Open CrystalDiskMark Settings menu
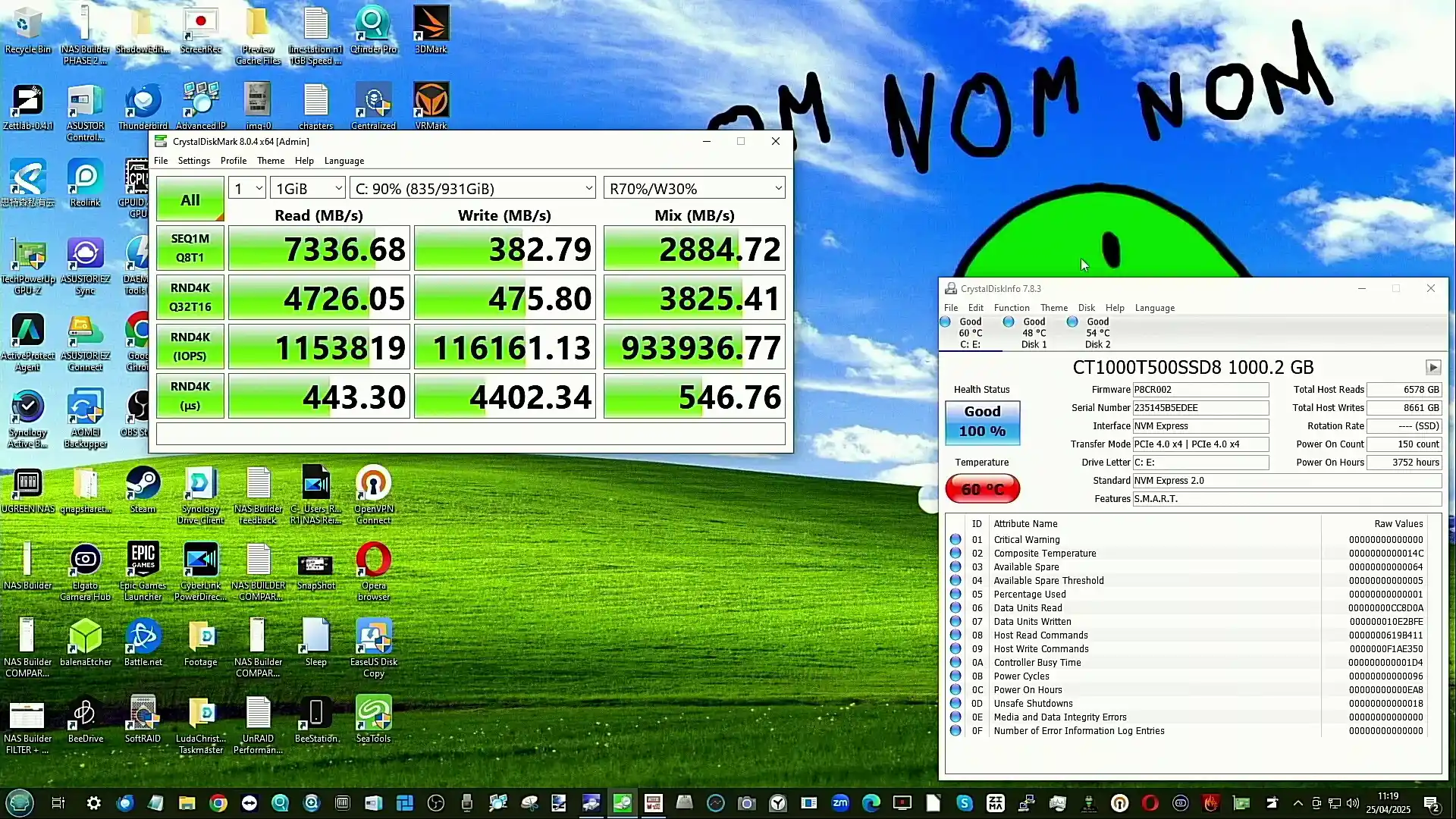The width and height of the screenshot is (1456, 819). click(x=193, y=161)
